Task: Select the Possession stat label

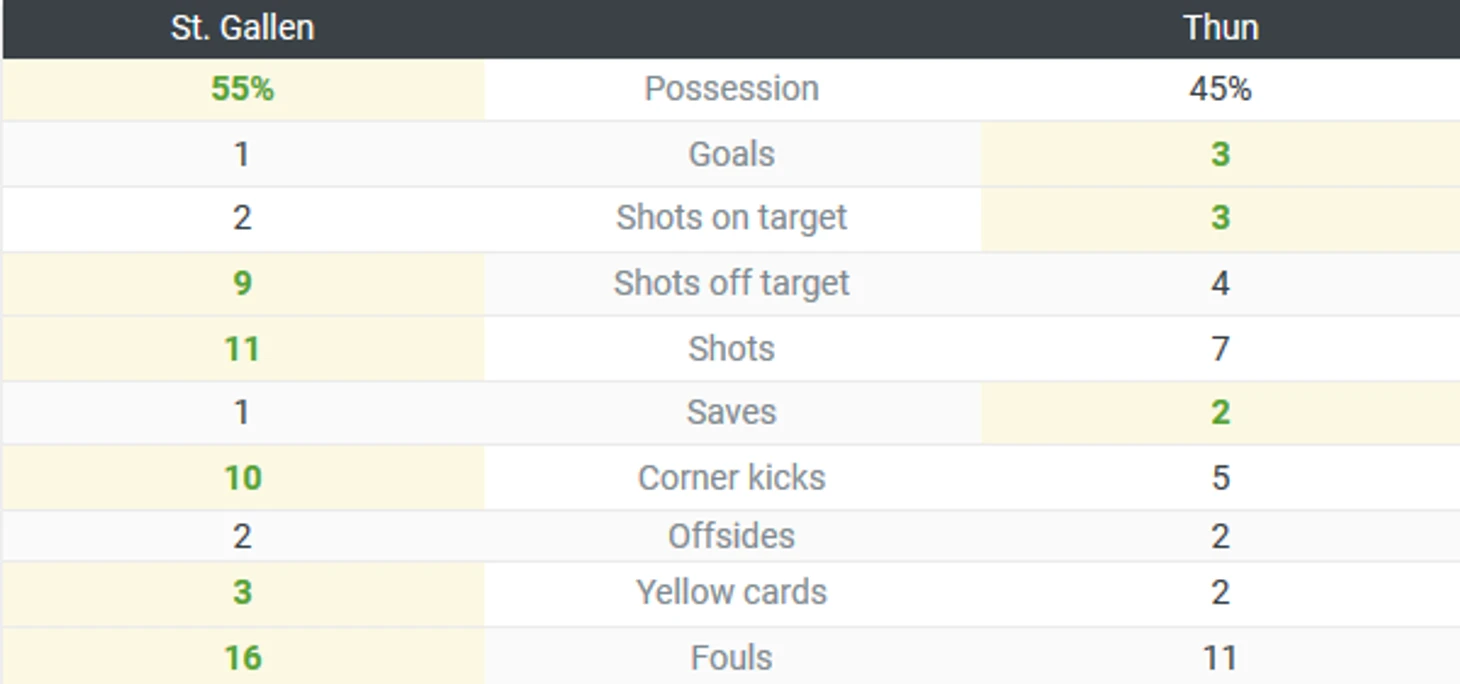Action: pos(731,89)
